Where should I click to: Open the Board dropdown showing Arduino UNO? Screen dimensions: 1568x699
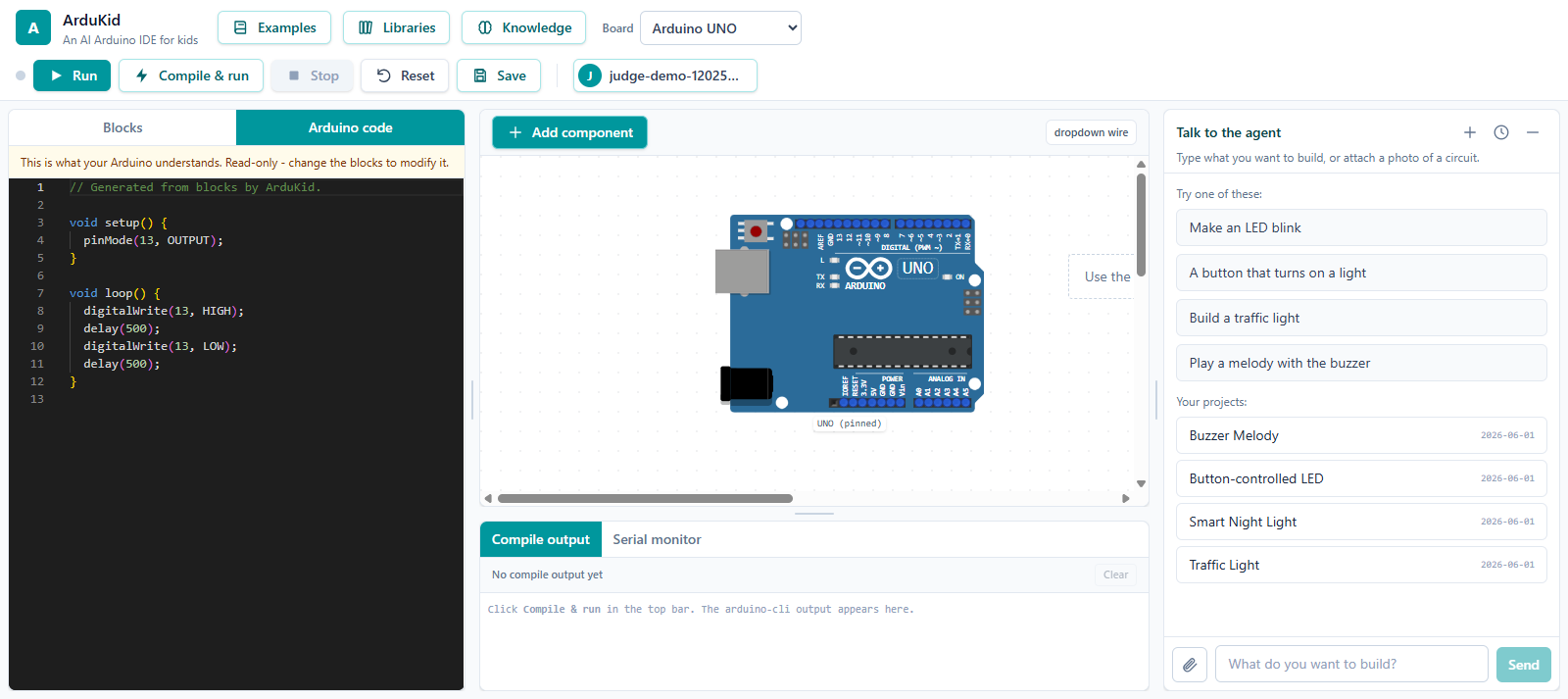720,28
